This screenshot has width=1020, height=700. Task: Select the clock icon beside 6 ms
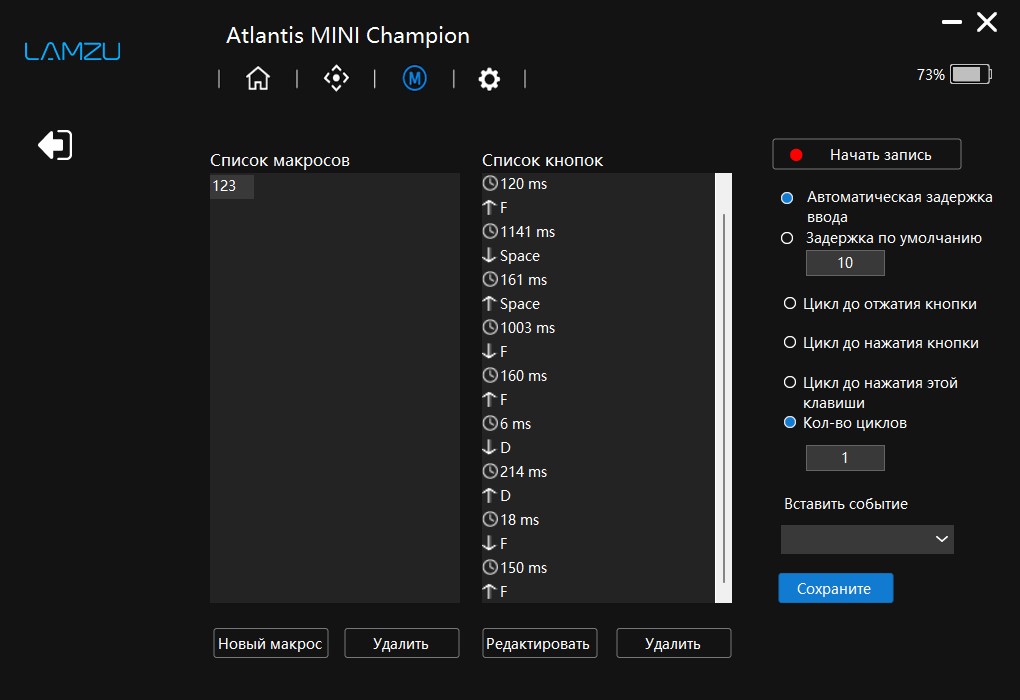[x=490, y=424]
